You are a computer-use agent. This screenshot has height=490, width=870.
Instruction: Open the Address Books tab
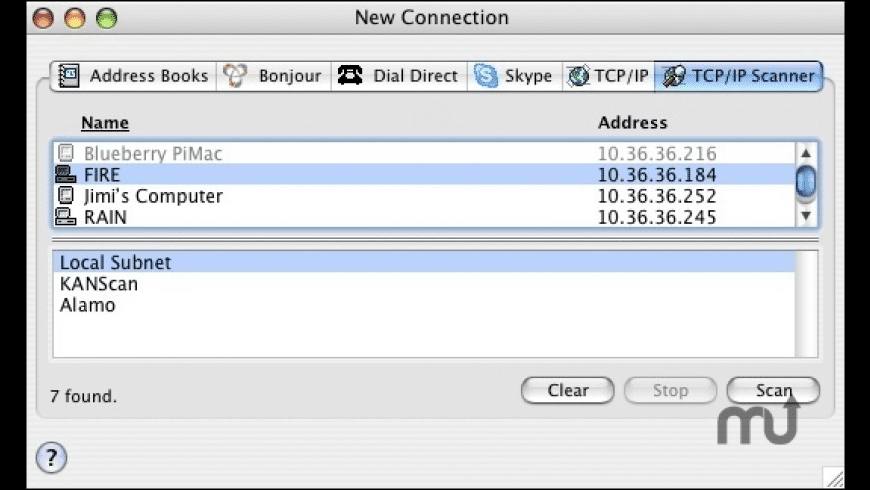(133, 76)
